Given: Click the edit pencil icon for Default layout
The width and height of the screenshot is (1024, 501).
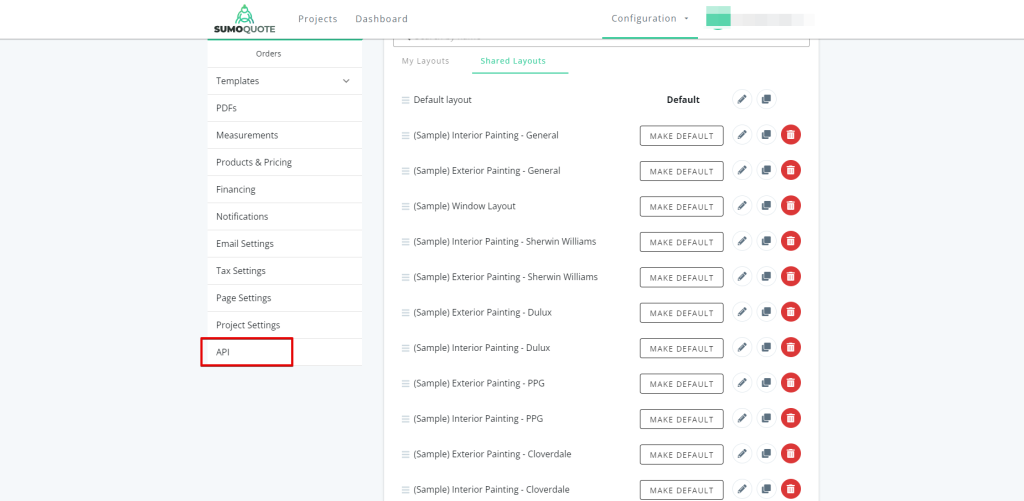Looking at the screenshot, I should (x=742, y=99).
